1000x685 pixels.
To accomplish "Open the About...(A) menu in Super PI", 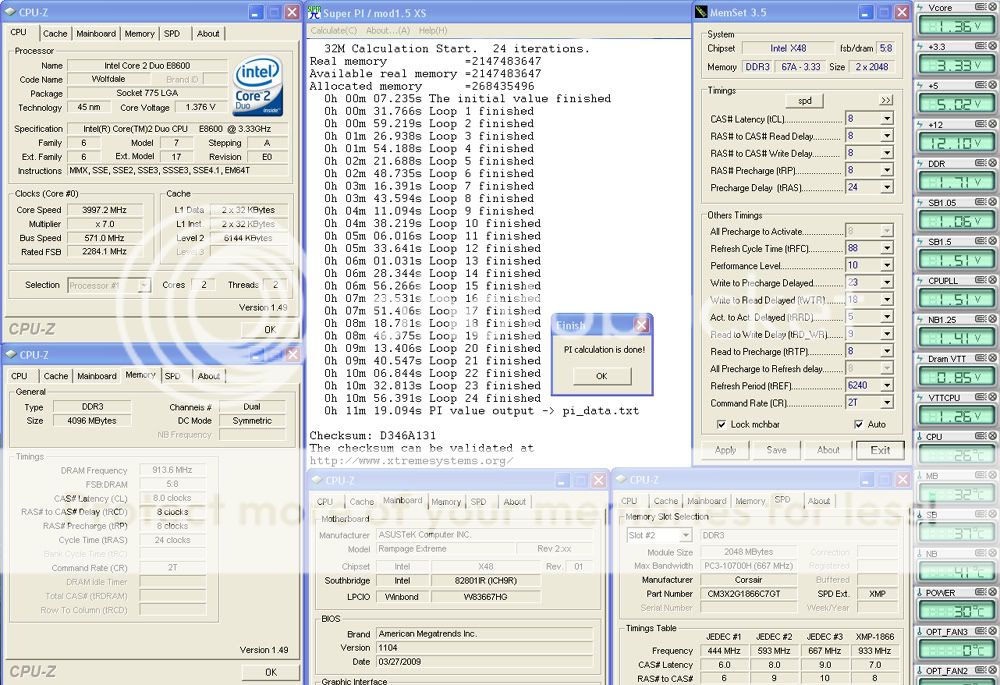I will point(388,31).
